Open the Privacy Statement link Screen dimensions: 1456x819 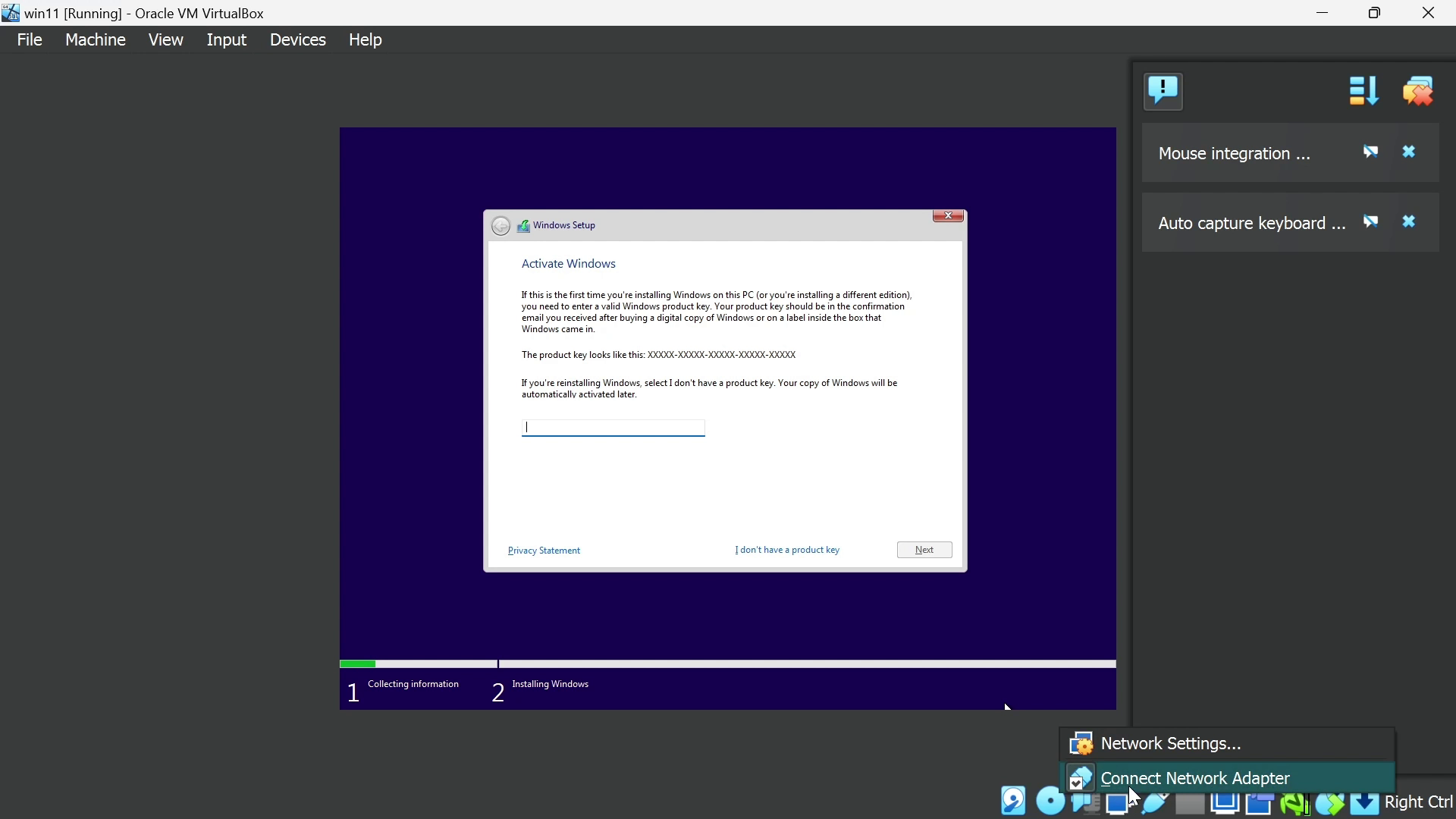tap(544, 551)
